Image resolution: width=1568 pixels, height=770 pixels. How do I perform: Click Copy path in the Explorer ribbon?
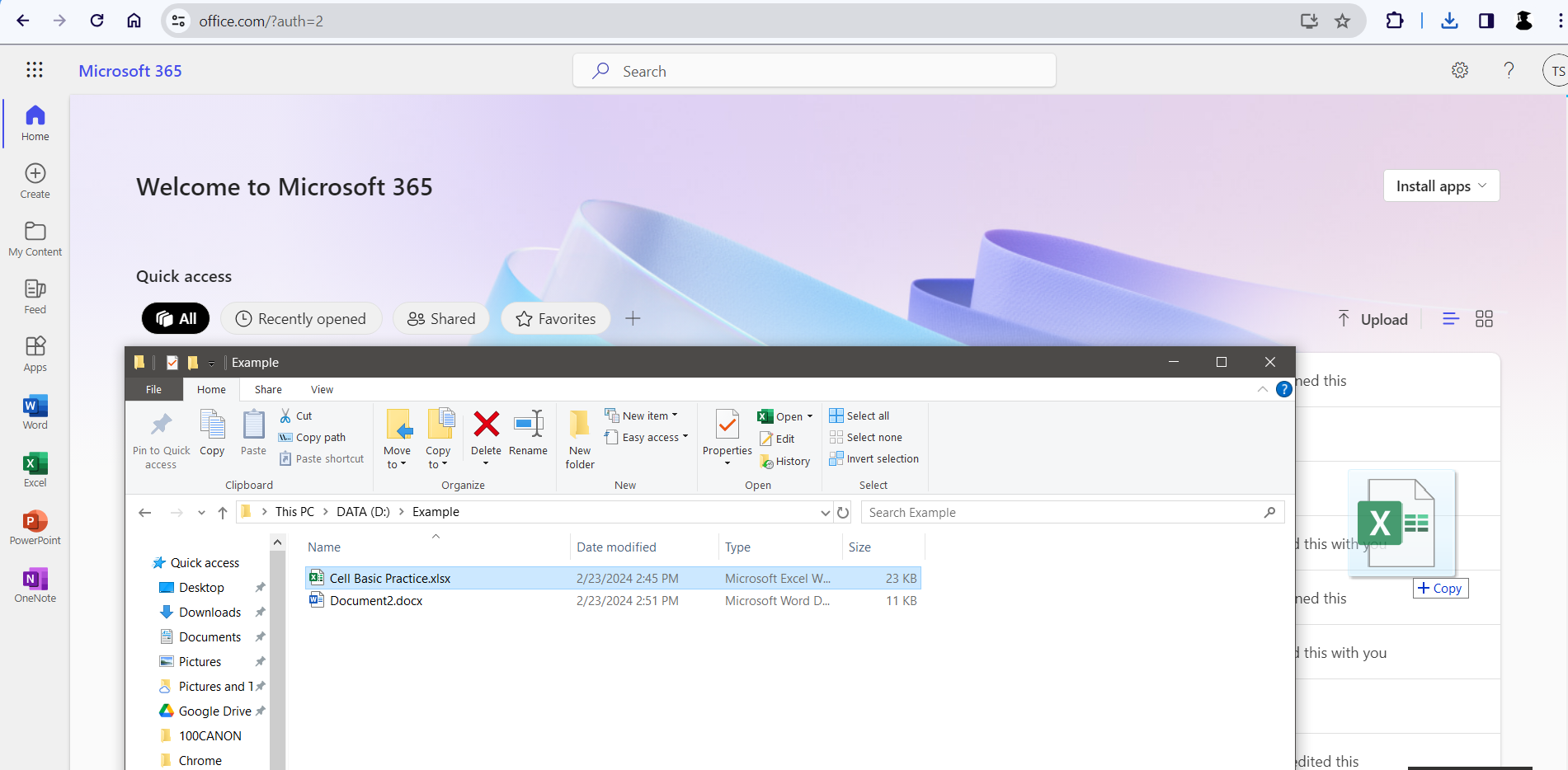click(312, 437)
